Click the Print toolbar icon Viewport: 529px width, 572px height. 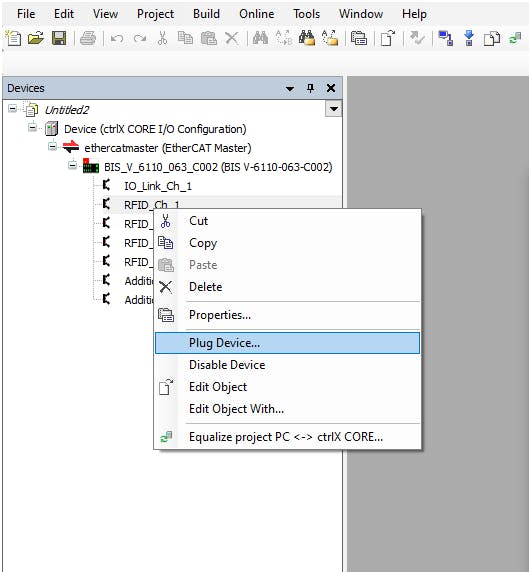click(88, 38)
